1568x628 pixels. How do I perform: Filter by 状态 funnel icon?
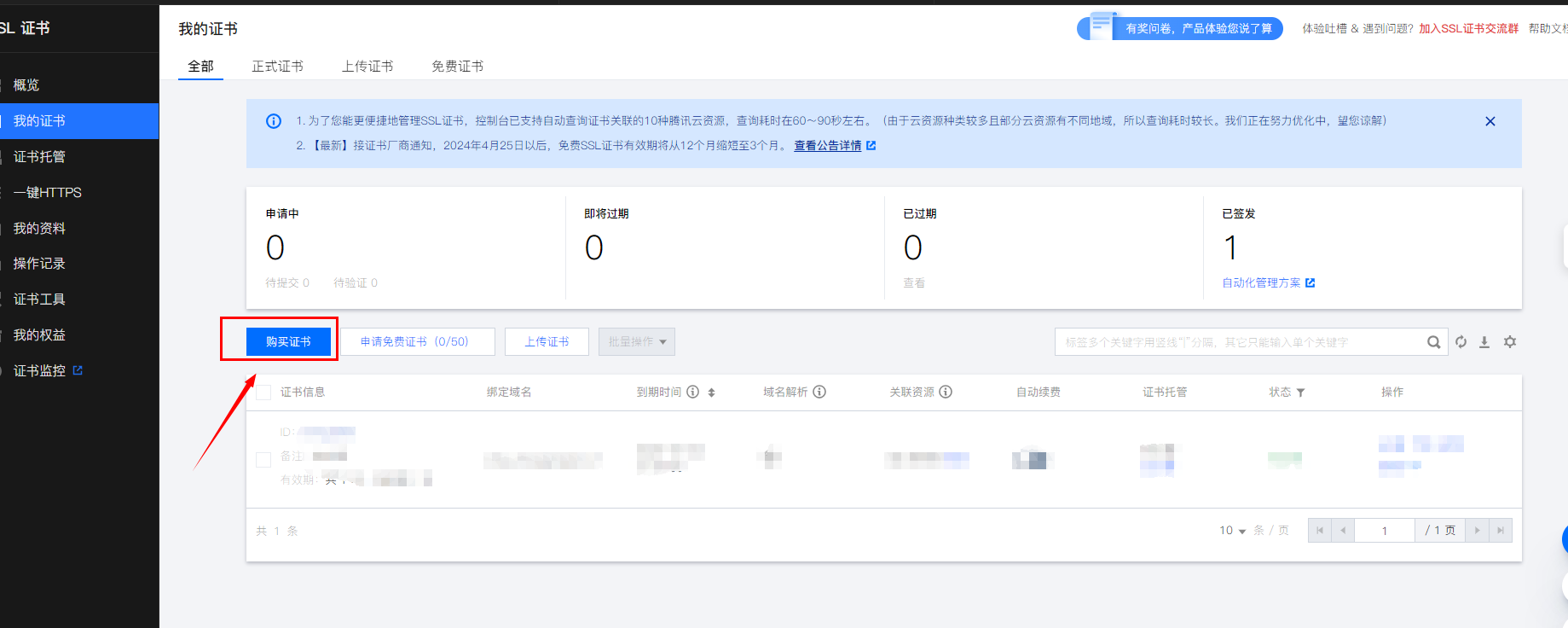(x=1300, y=392)
